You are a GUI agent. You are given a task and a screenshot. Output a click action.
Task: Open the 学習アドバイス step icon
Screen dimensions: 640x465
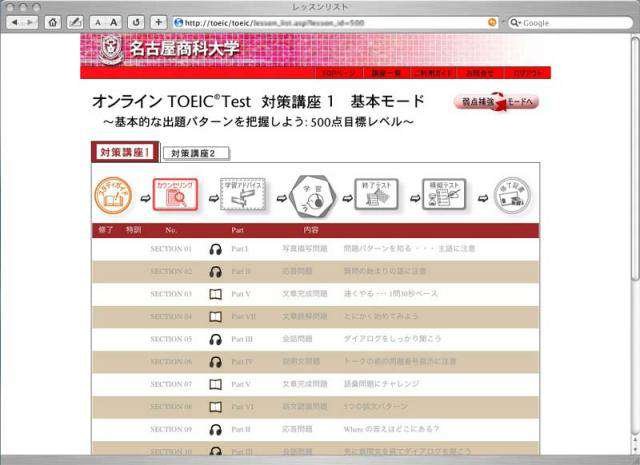[243, 195]
